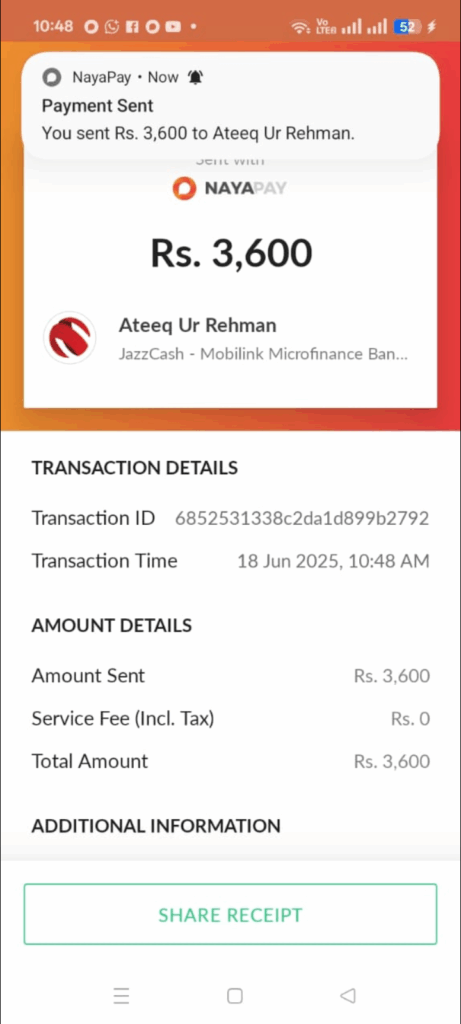Screen dimensions: 461x1024
Task: Tap the NayaPay notification app icon
Action: [x=52, y=78]
